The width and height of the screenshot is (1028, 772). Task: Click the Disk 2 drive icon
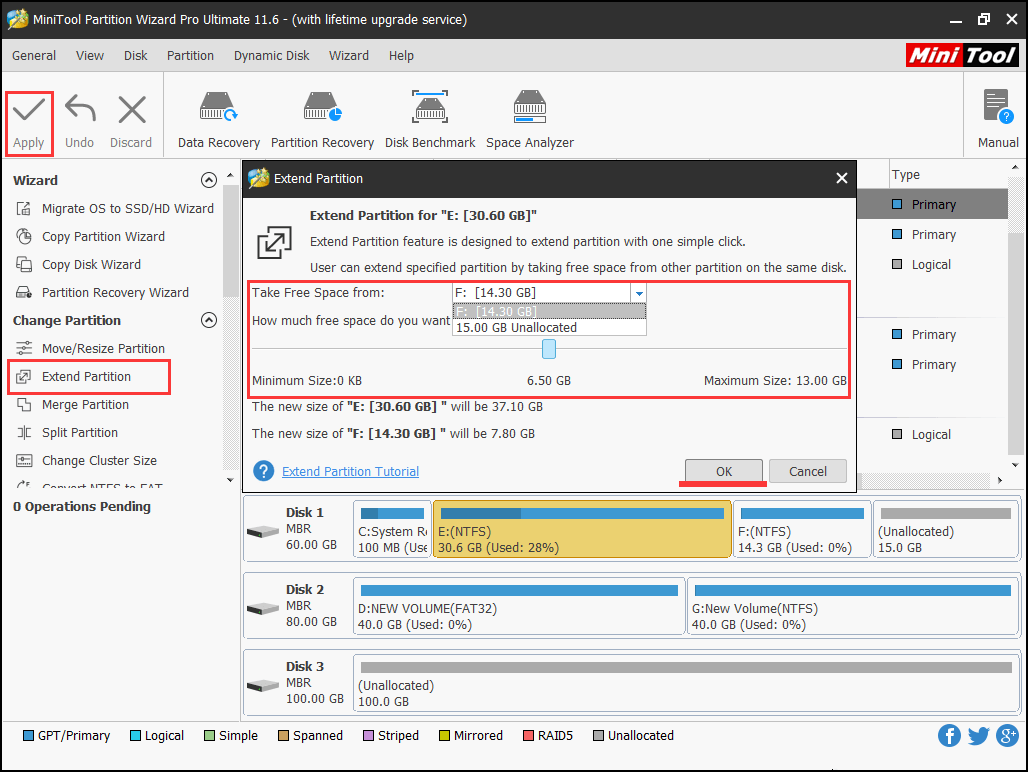coord(263,609)
